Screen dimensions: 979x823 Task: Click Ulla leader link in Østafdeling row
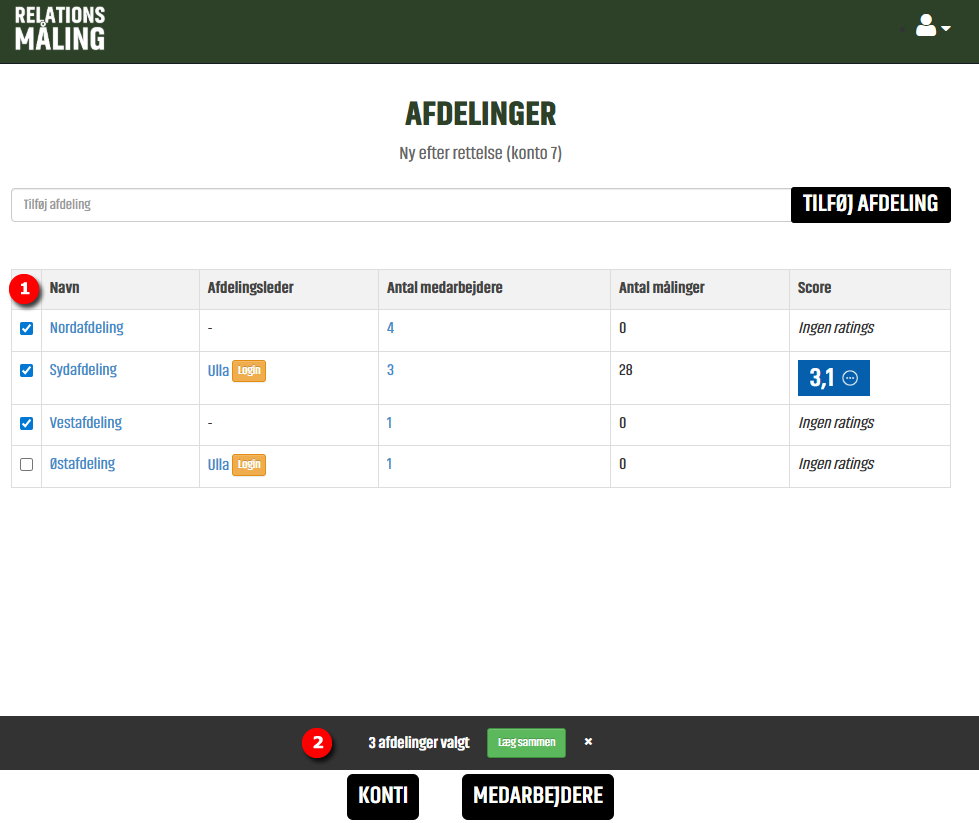[x=218, y=464]
